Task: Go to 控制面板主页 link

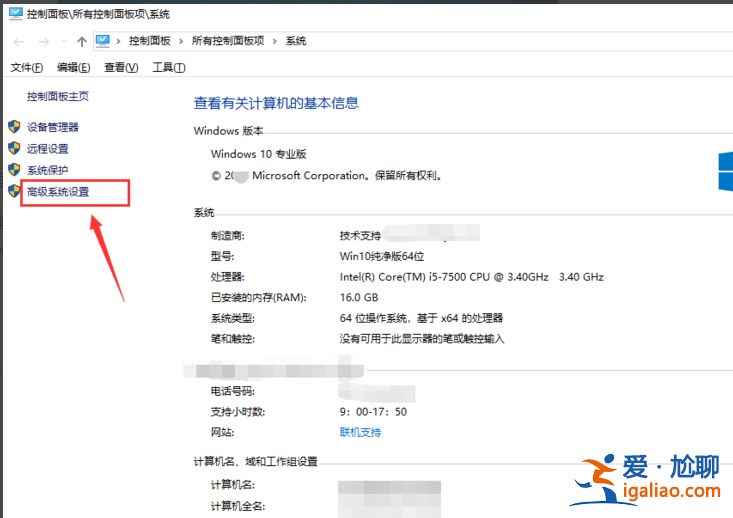Action: (x=57, y=96)
